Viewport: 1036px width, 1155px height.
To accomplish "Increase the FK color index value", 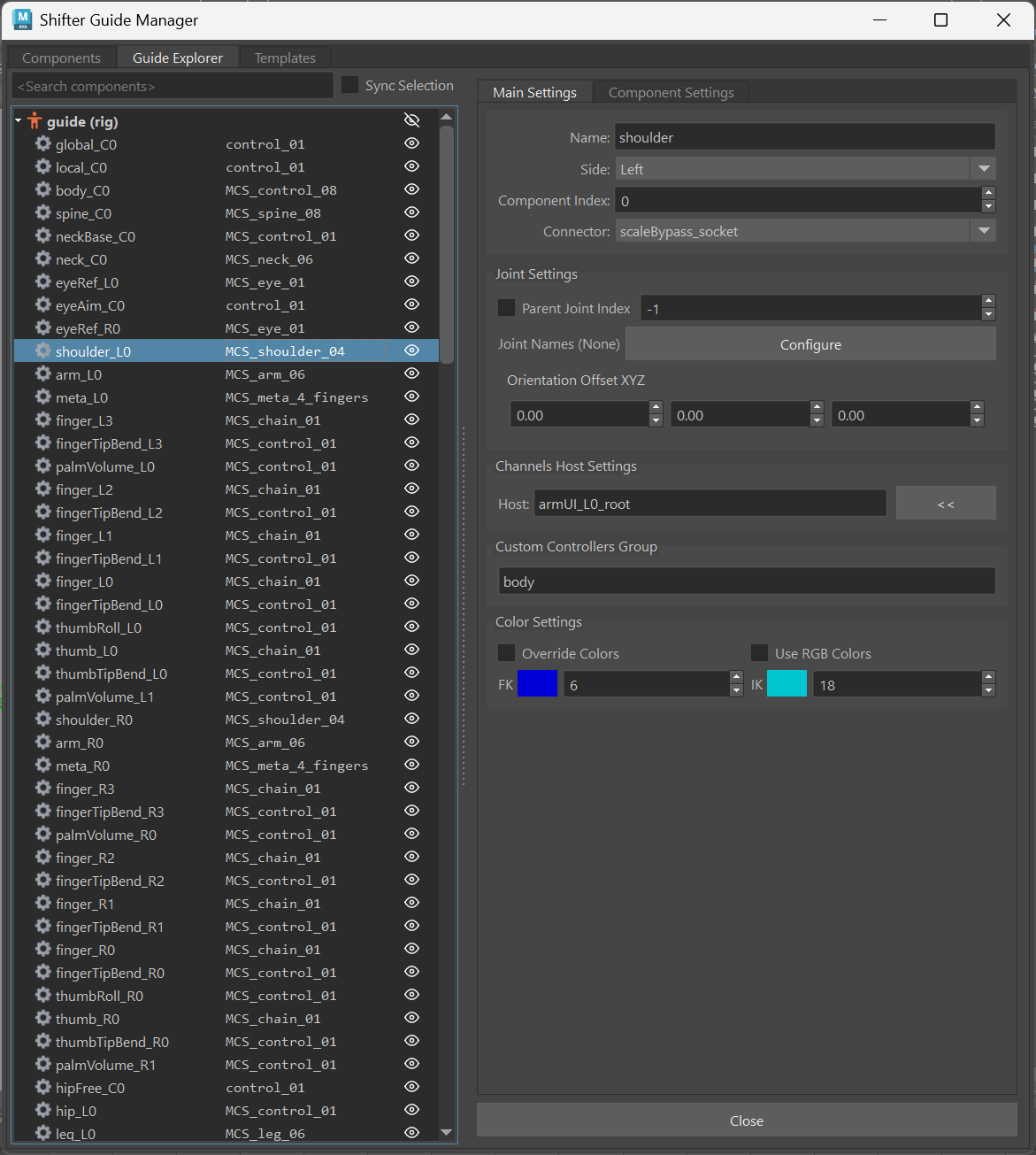I will pyautogui.click(x=736, y=678).
